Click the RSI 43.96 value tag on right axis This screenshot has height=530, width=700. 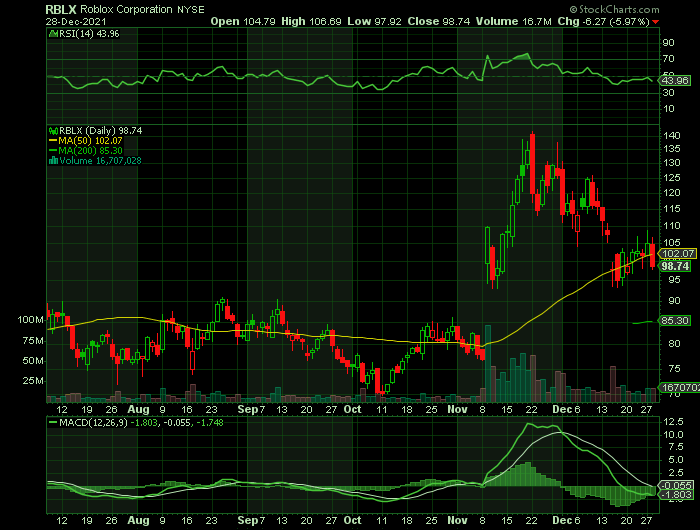coord(675,81)
